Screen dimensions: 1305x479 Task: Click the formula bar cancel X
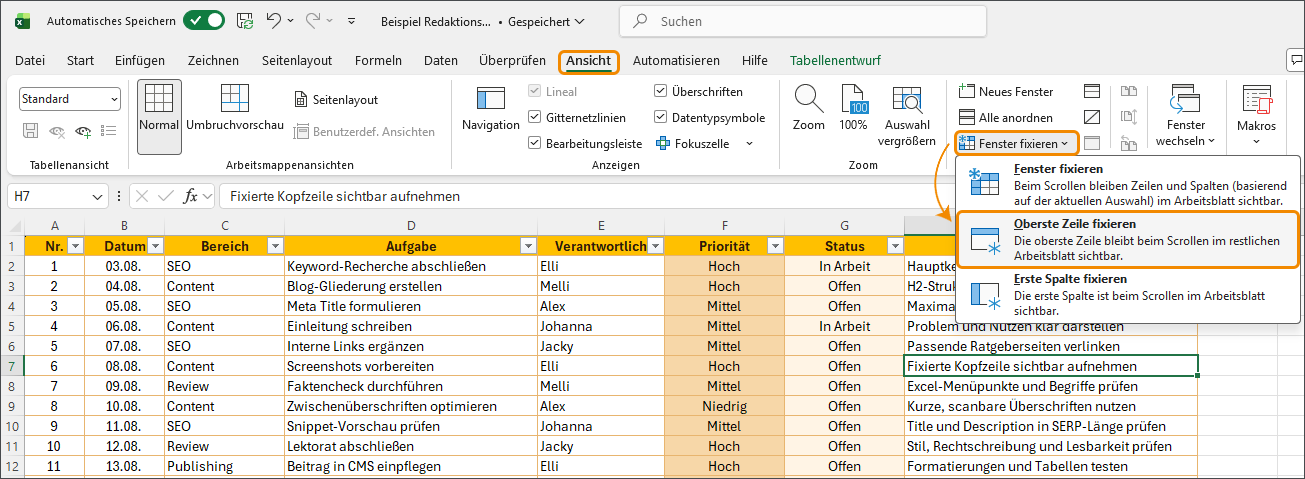[x=142, y=197]
